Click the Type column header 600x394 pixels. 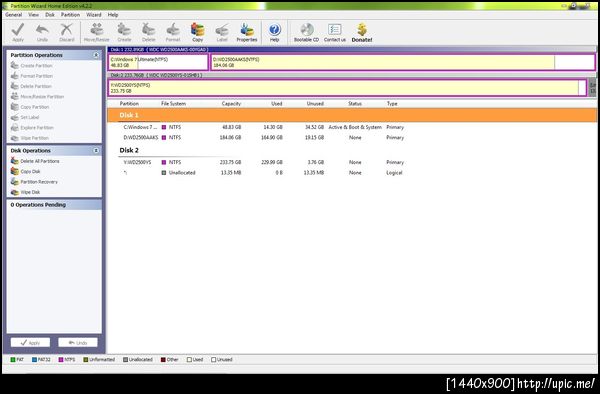coord(392,104)
